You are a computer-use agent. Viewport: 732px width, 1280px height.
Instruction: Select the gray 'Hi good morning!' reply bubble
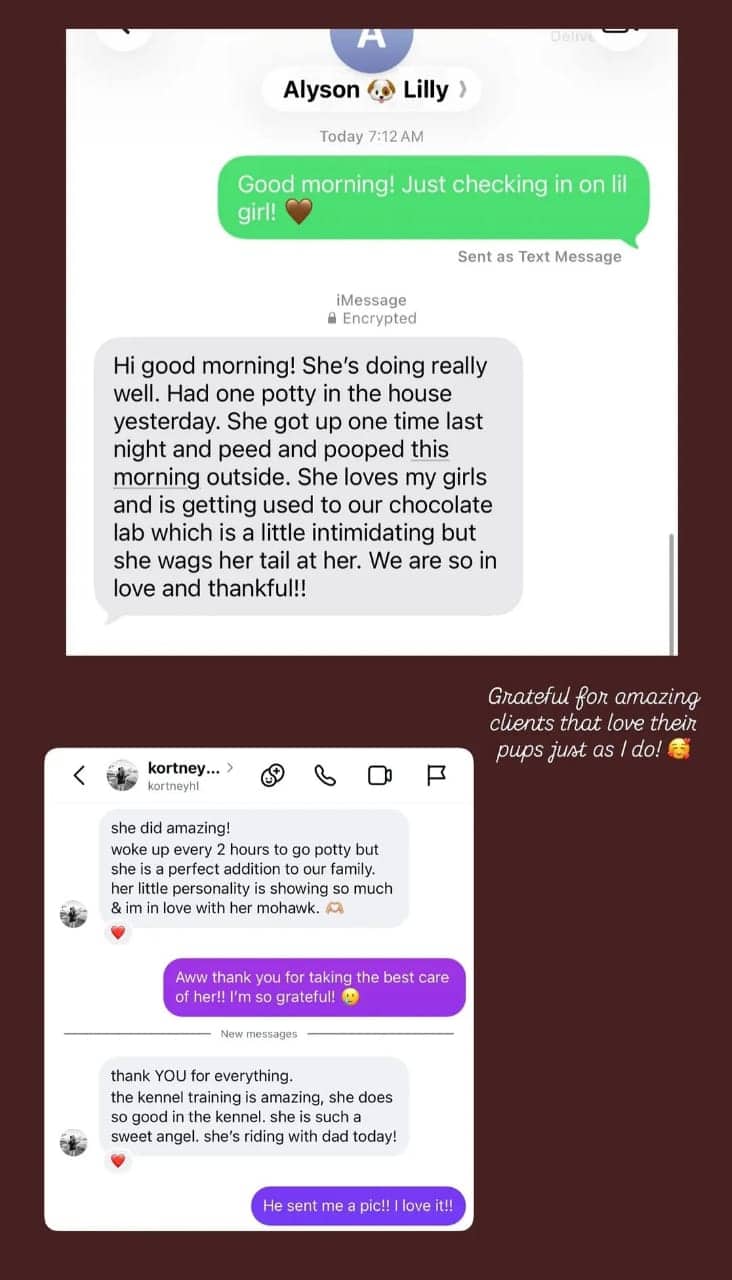tap(308, 476)
